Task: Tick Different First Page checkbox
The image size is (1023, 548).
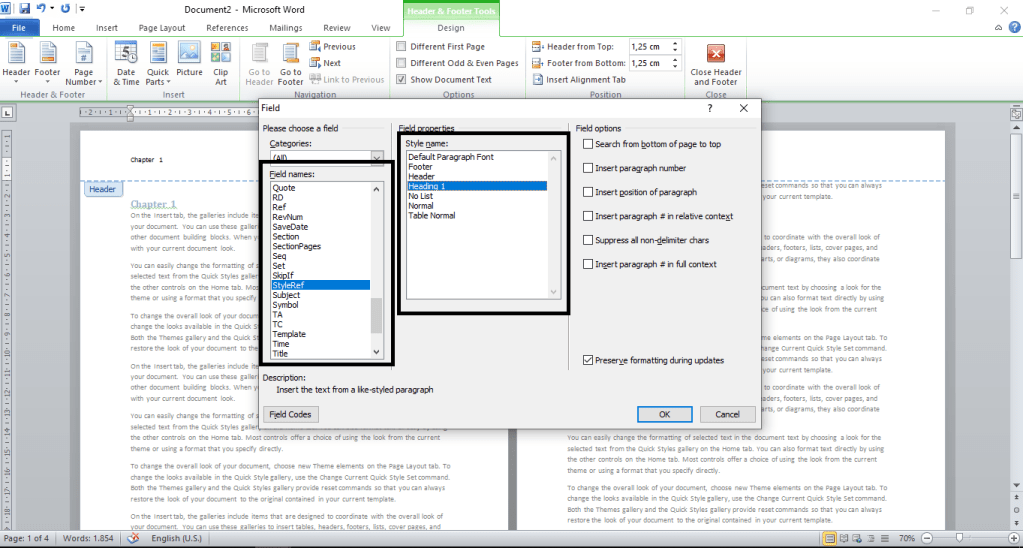Action: [402, 46]
